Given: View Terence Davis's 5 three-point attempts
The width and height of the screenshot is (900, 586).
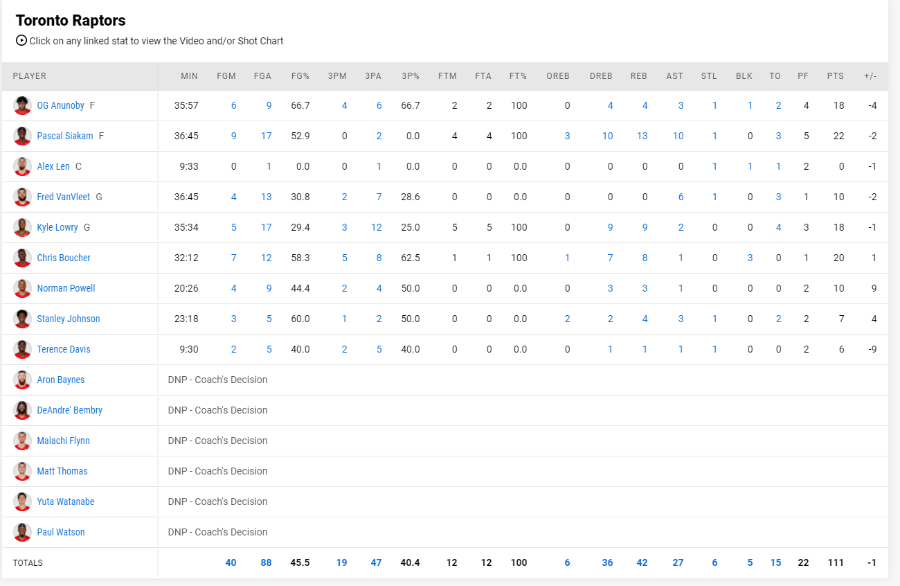Looking at the screenshot, I should coord(379,349).
